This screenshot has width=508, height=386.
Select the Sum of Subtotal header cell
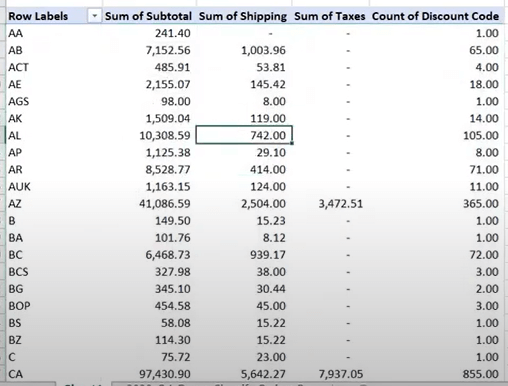point(148,16)
